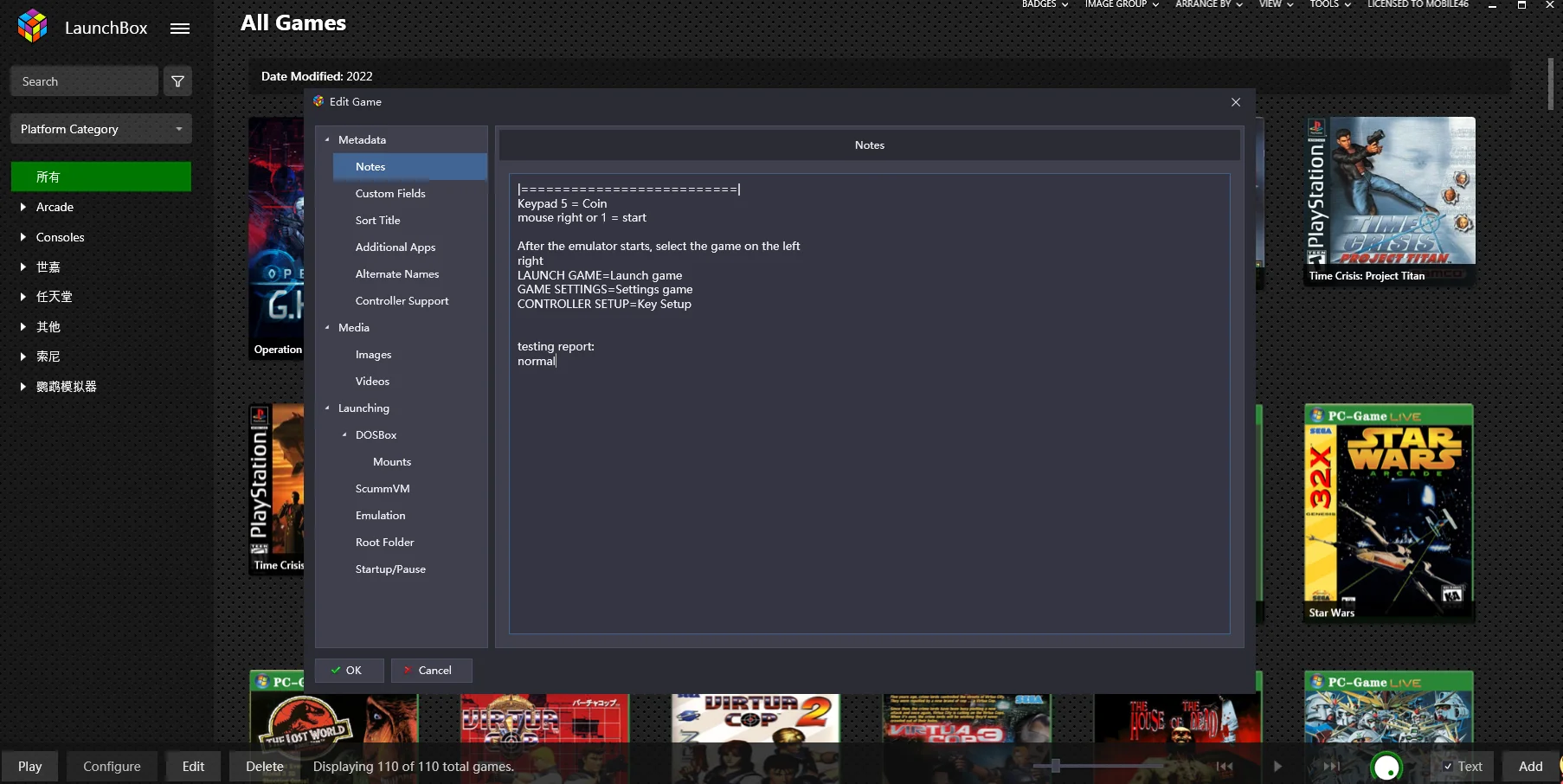Open the Tools menu
The width and height of the screenshot is (1563, 784).
(1330, 4)
